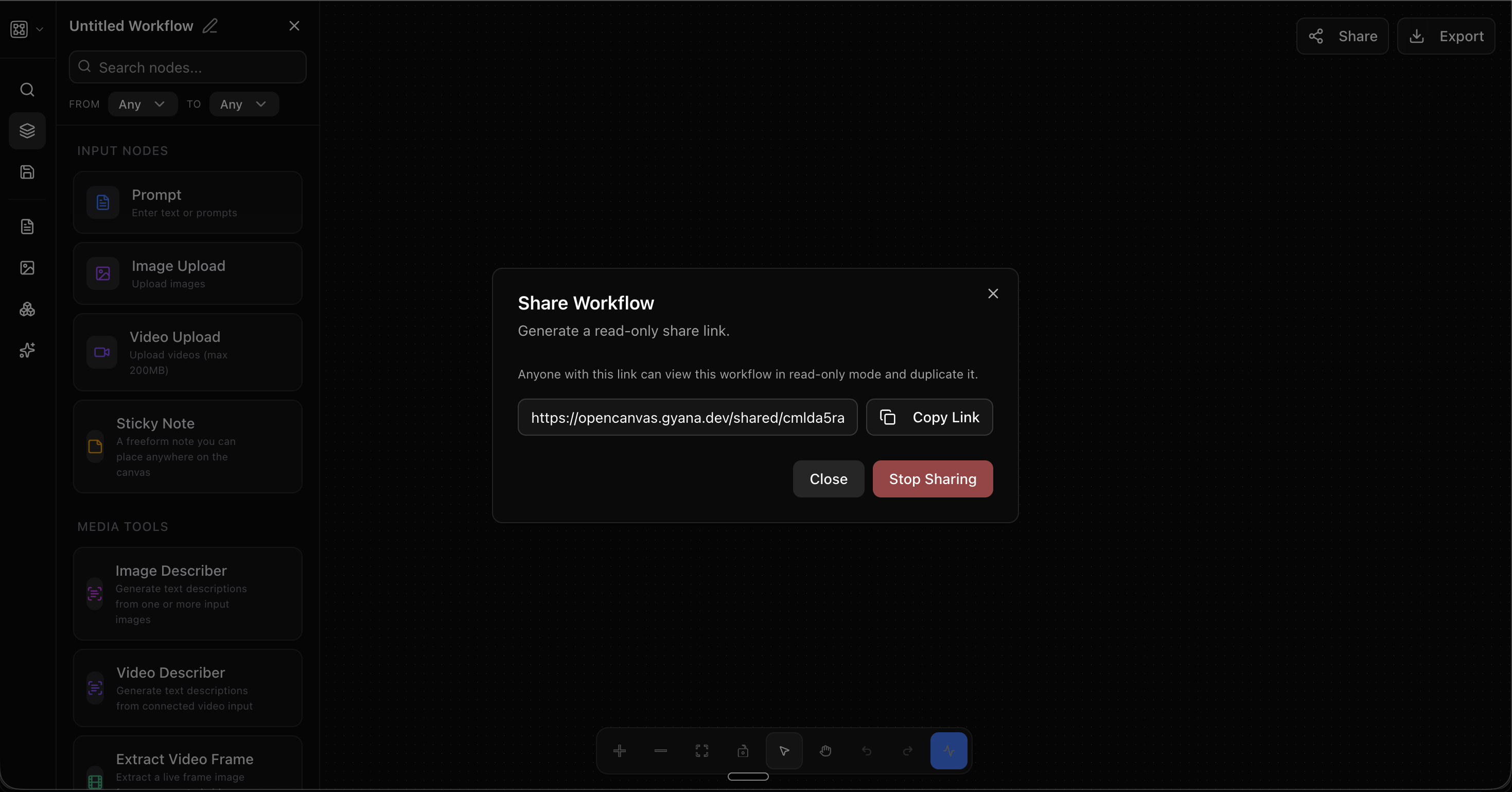
Task: Select the pointer selection tool
Action: (x=784, y=750)
